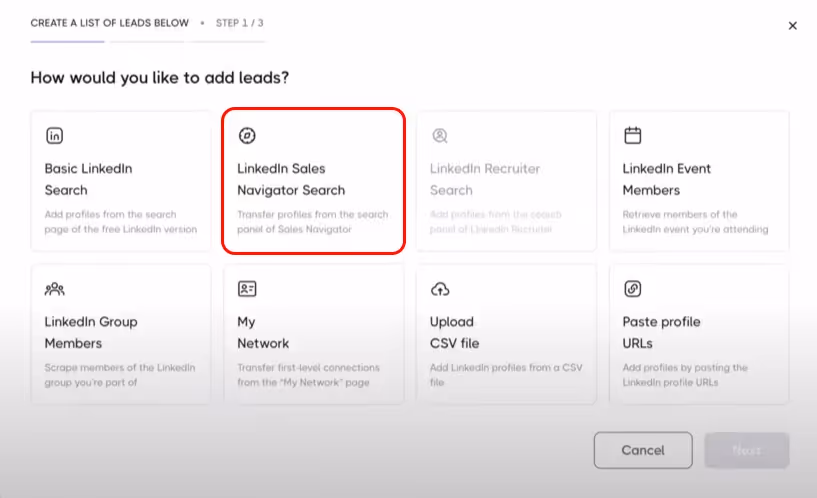
Task: Choose the Basic LinkedIn Search option
Action: click(x=121, y=181)
